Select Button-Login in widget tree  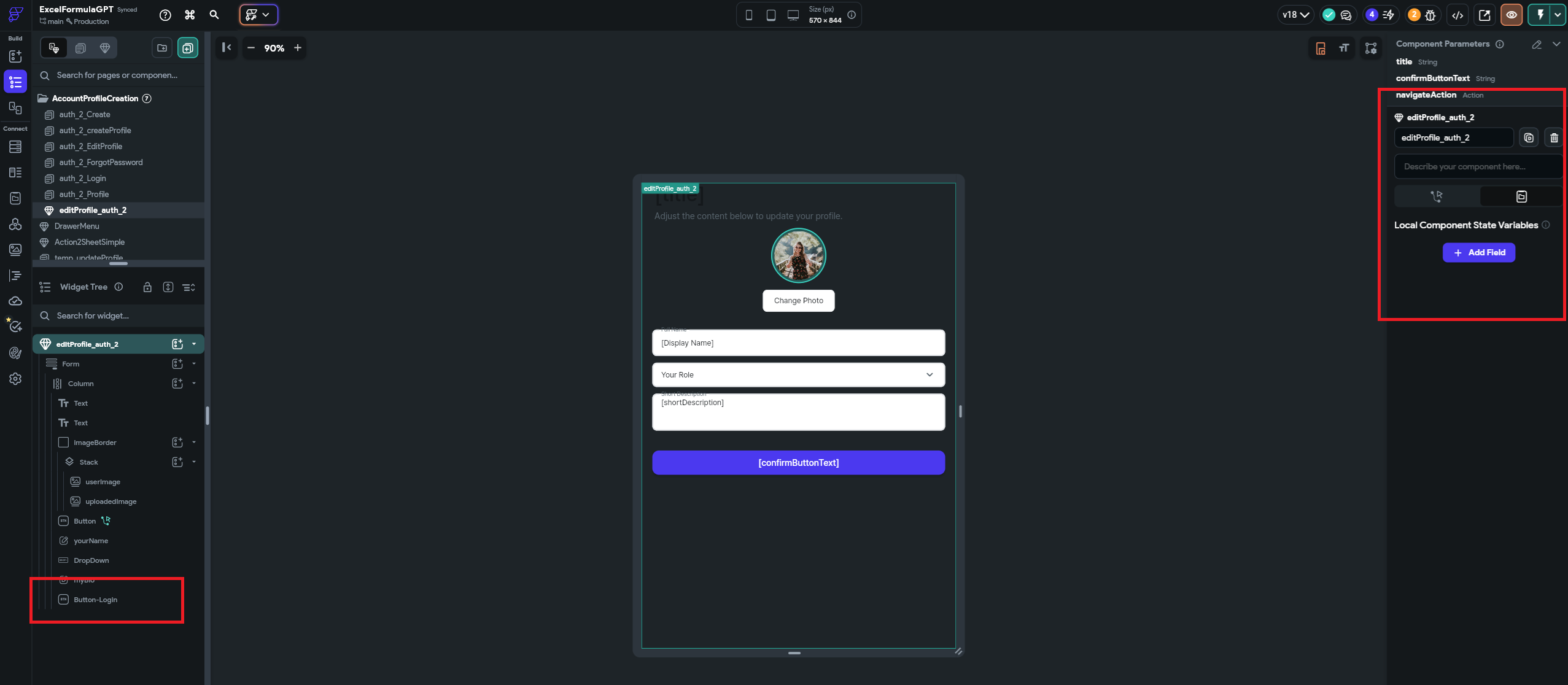[95, 600]
